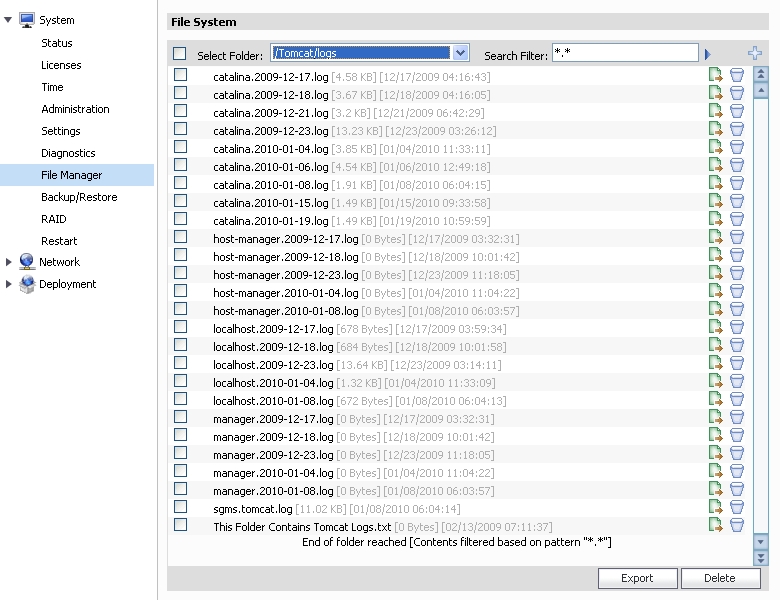Export sgms.tomcat.log via its row icon

[715, 507]
